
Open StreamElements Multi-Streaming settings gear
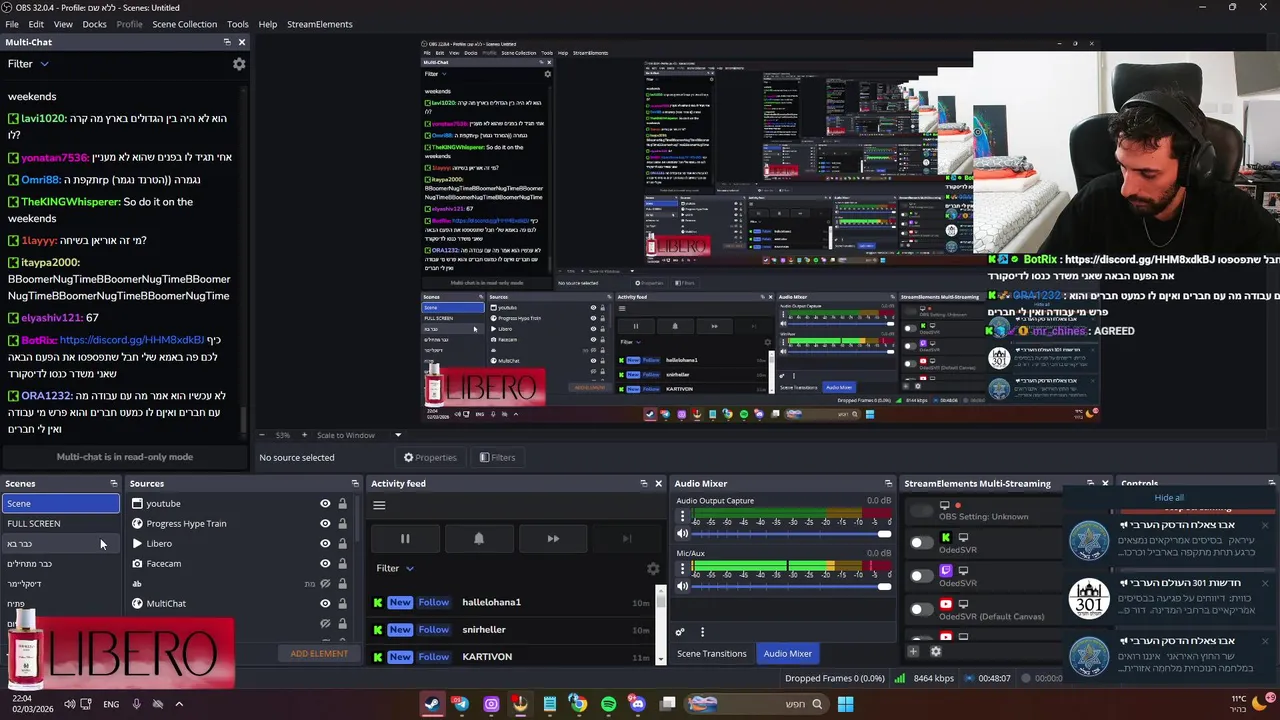935,651
